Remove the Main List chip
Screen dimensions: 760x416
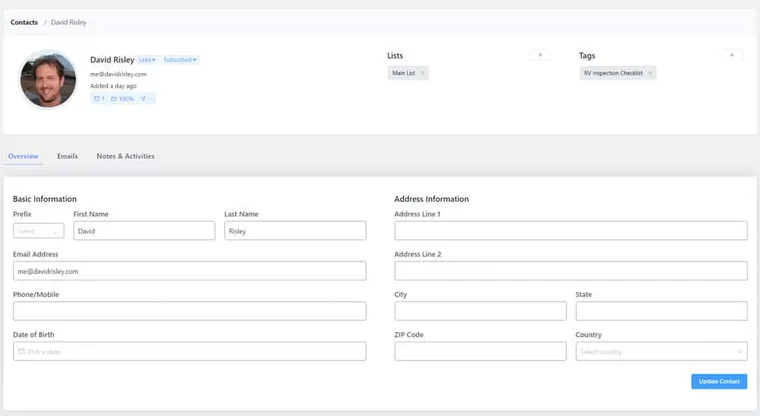[x=422, y=73]
